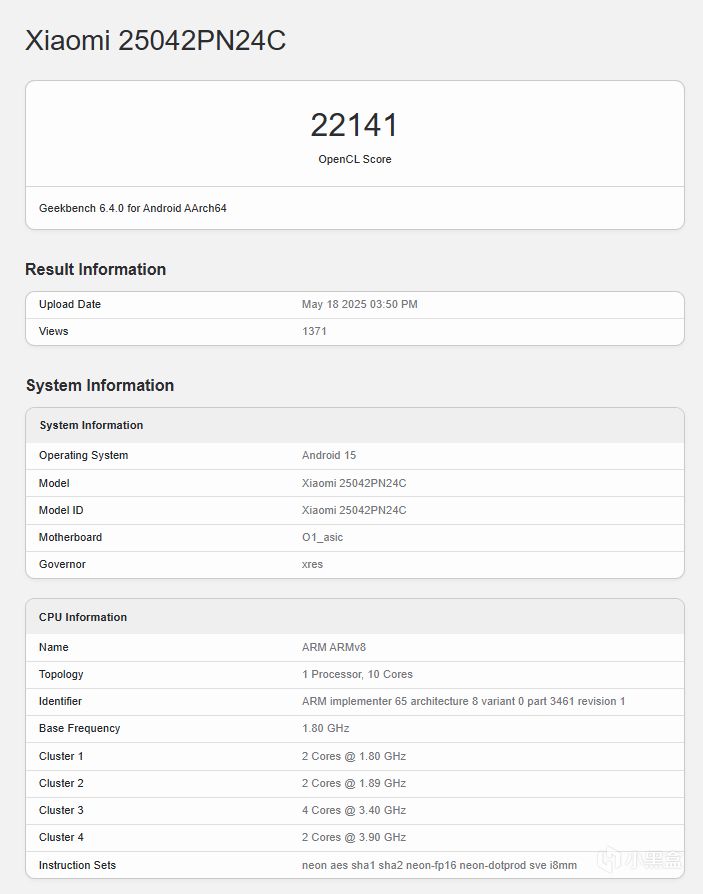Viewport: 703px width, 894px height.
Task: Select the 2 Cores @ 1.80 GHz value
Action: pos(354,757)
